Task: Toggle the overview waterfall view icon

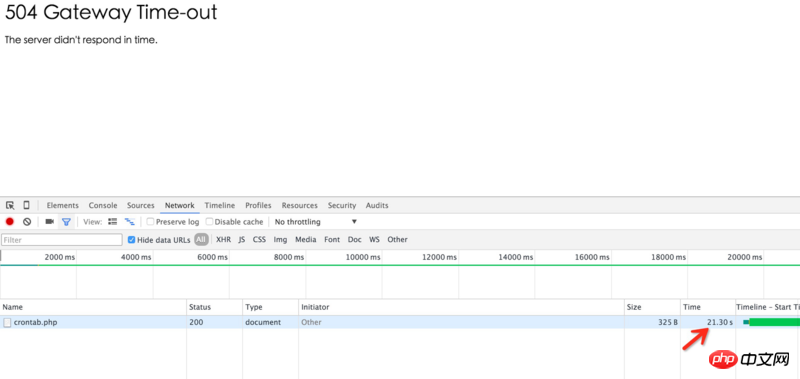Action: [x=130, y=222]
